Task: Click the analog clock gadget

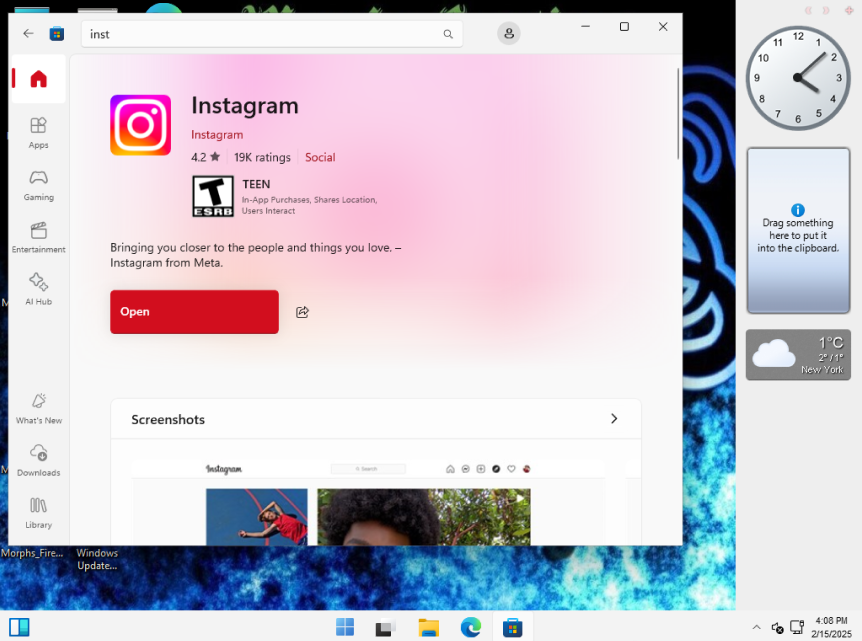Action: click(798, 78)
